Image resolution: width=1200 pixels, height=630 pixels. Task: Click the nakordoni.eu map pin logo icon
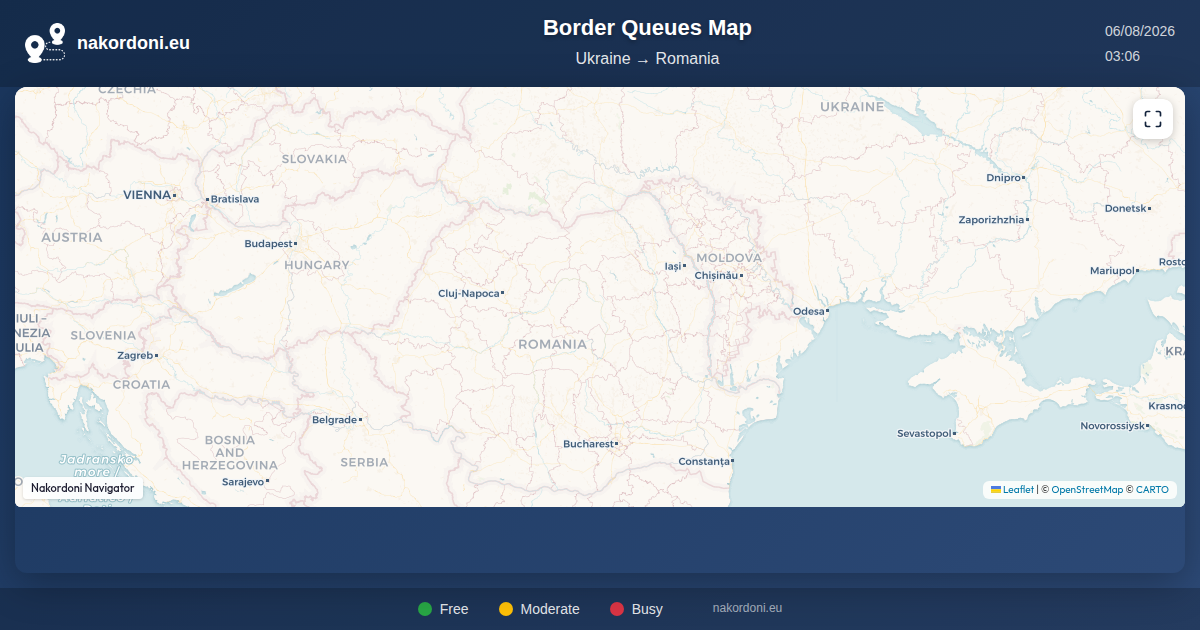[x=45, y=43]
